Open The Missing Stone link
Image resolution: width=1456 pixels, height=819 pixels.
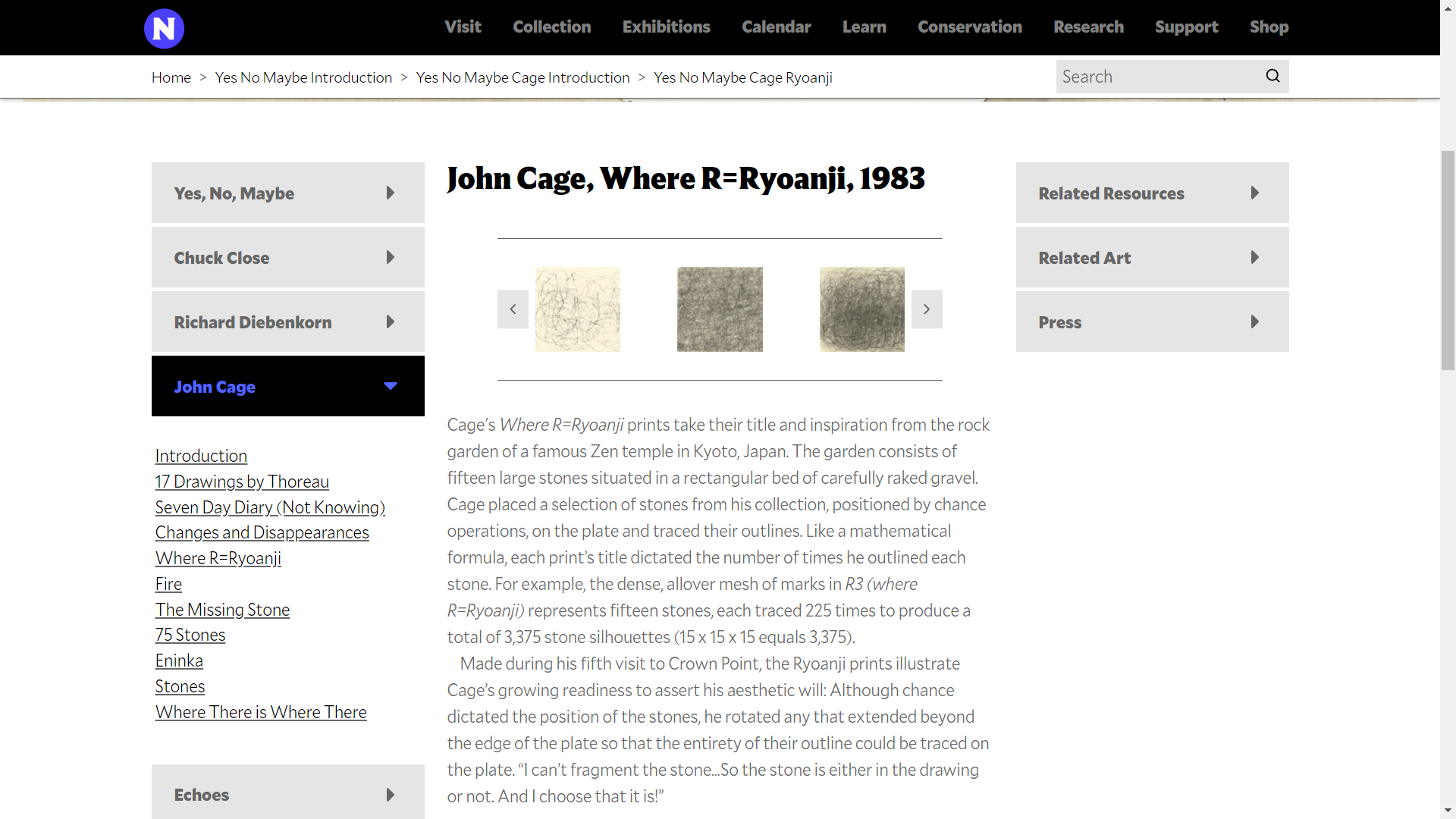[222, 610]
